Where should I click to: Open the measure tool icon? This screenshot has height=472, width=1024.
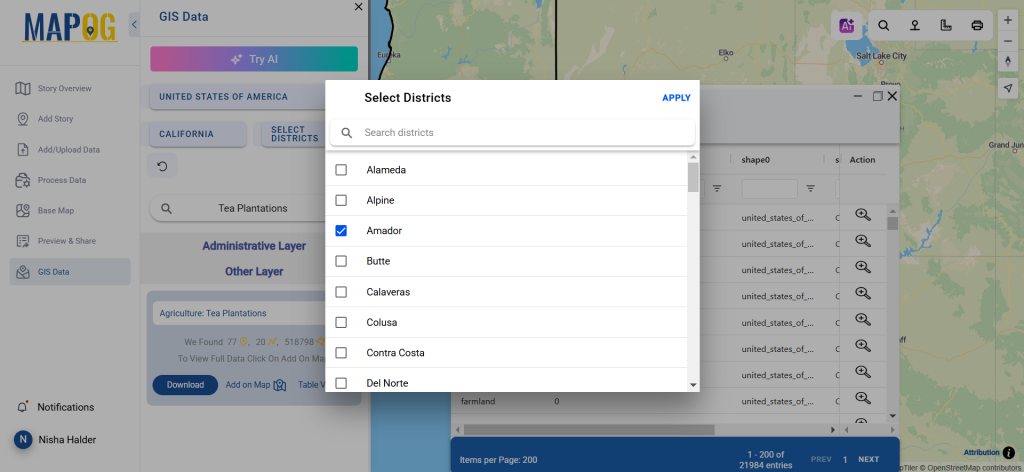[946, 25]
